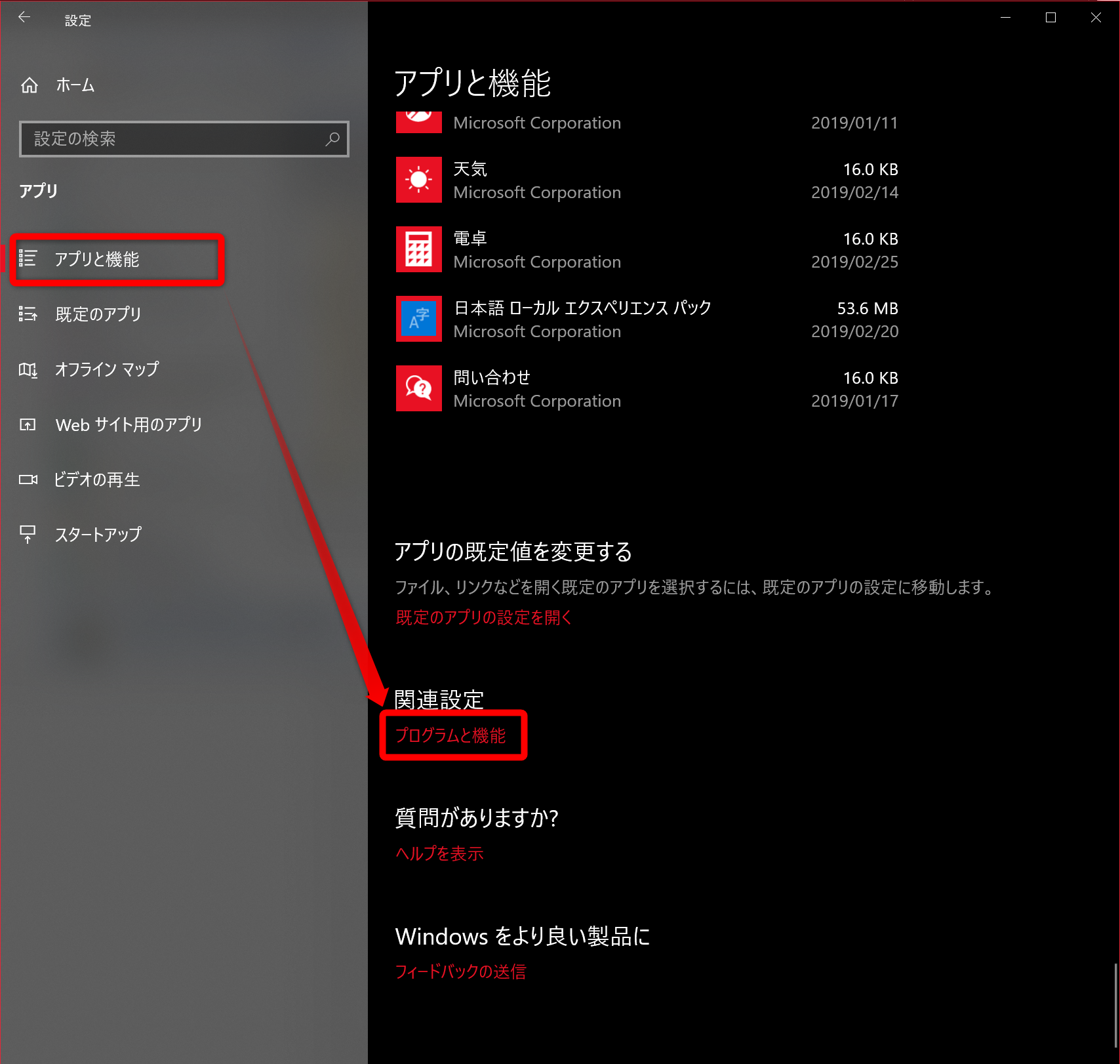The height and width of the screenshot is (1064, 1120).
Task: Click the date 2019/02/14
Action: [x=854, y=192]
